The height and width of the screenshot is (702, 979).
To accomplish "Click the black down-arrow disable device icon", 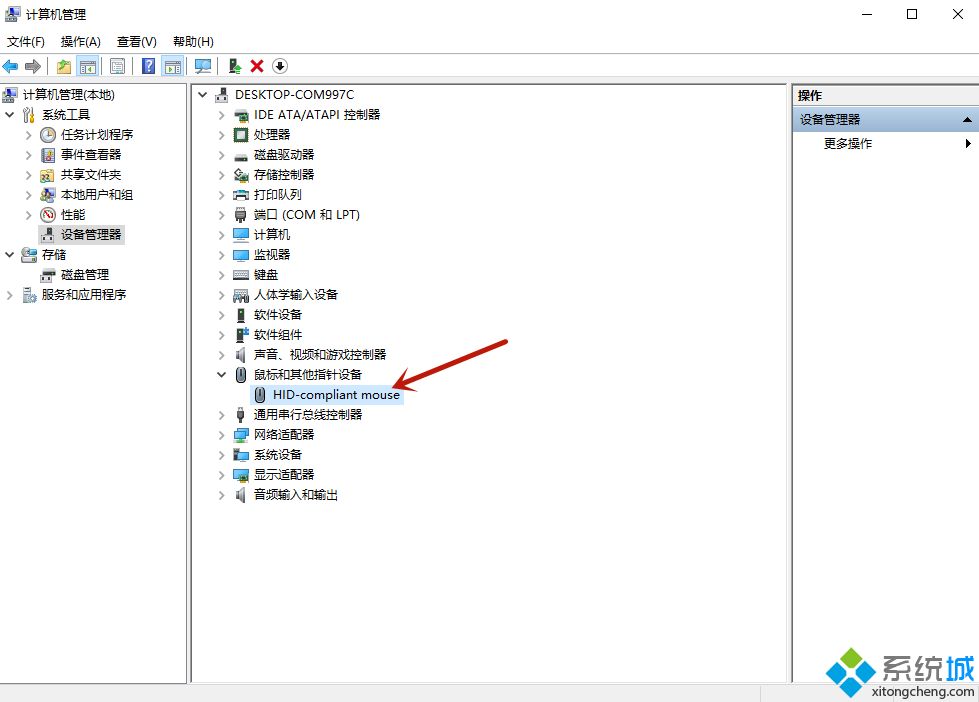I will [x=280, y=66].
